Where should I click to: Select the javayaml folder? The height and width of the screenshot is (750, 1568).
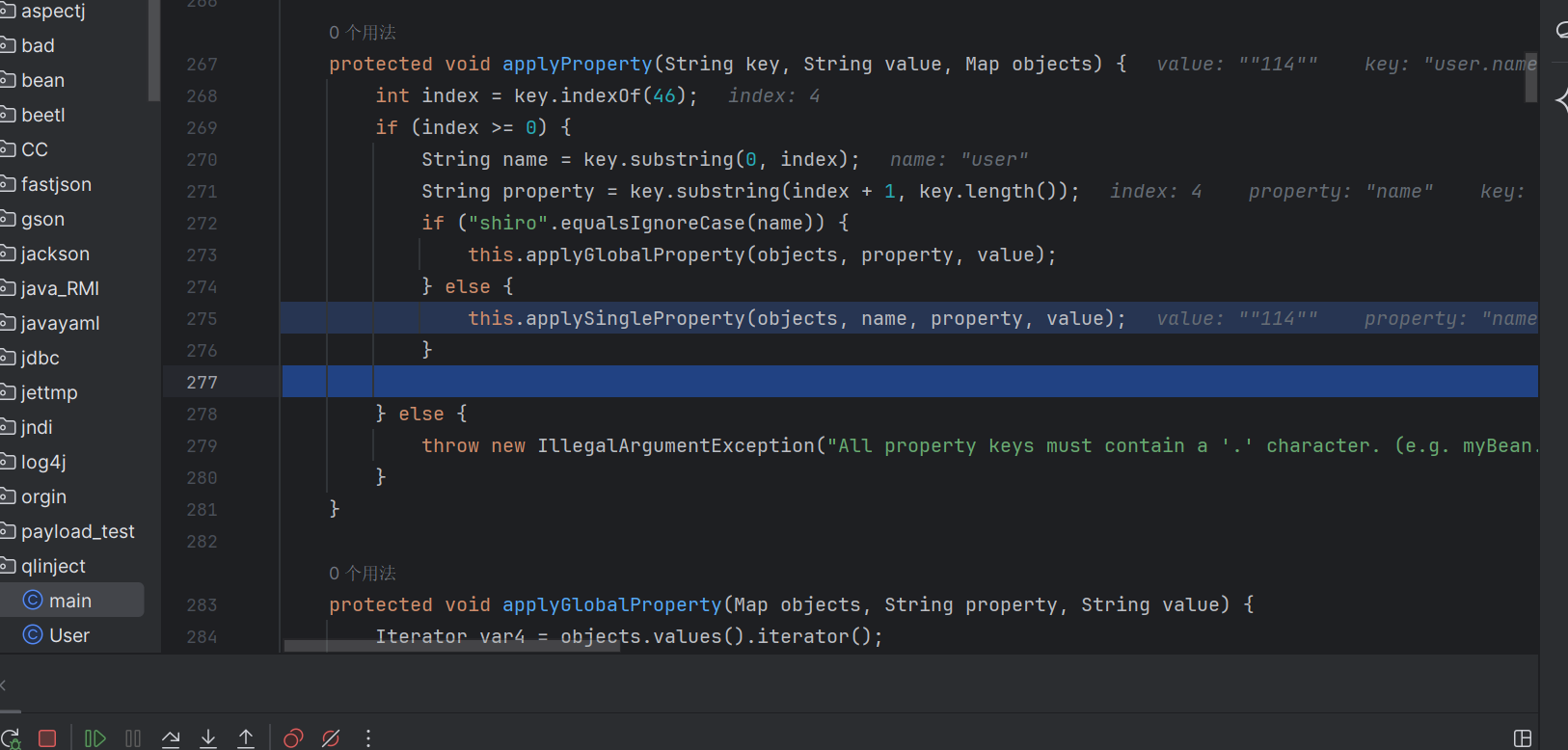[x=60, y=323]
